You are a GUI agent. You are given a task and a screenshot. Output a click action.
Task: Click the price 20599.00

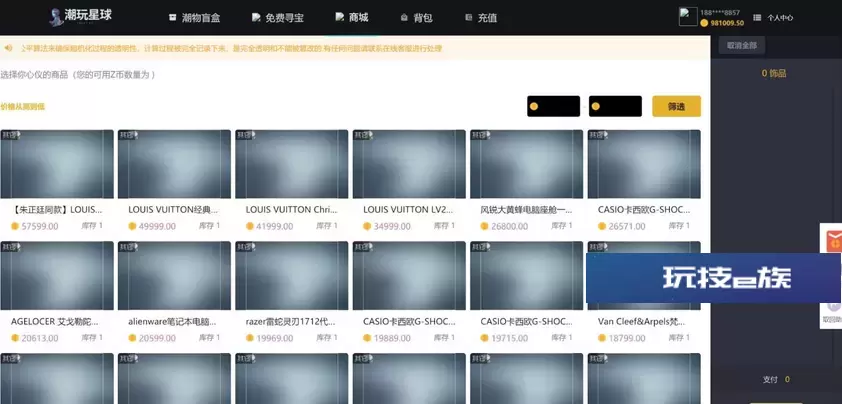click(157, 338)
